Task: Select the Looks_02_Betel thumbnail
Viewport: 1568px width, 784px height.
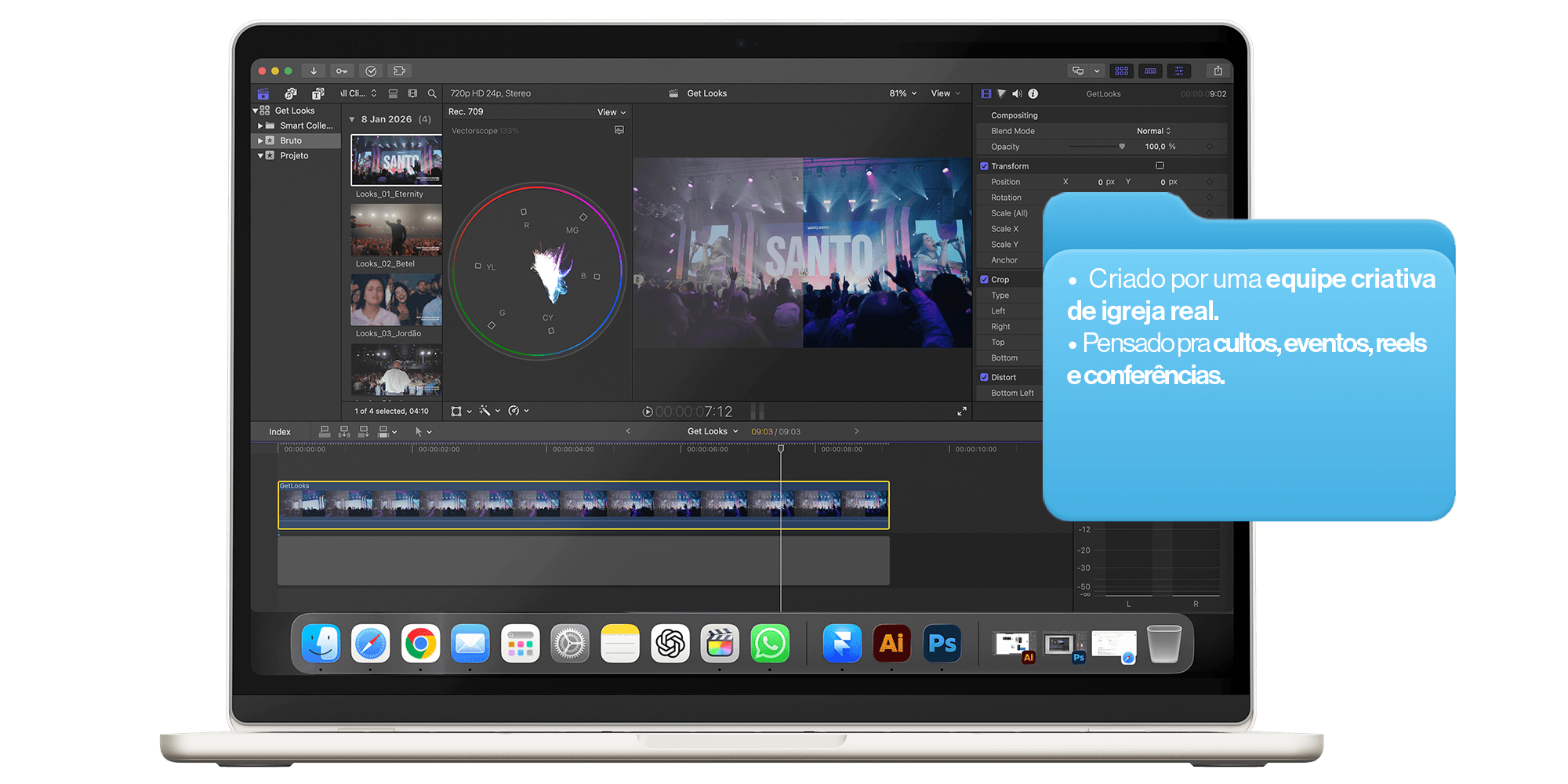Action: pos(397,230)
